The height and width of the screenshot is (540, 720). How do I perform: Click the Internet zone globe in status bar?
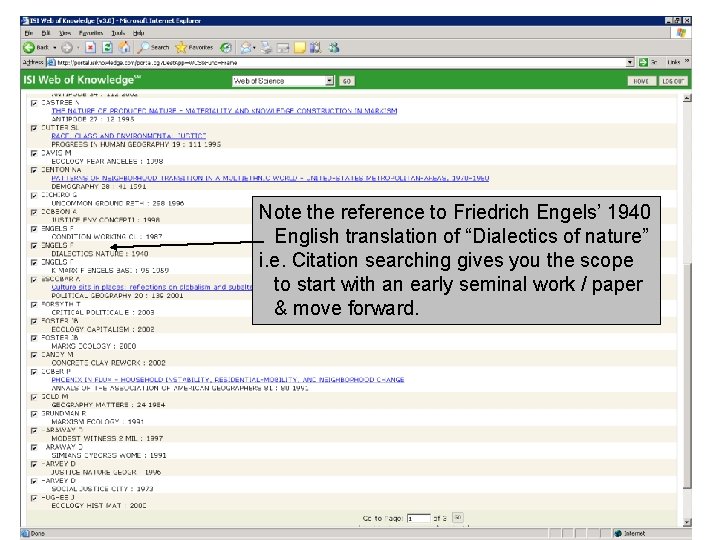pyautogui.click(x=618, y=533)
